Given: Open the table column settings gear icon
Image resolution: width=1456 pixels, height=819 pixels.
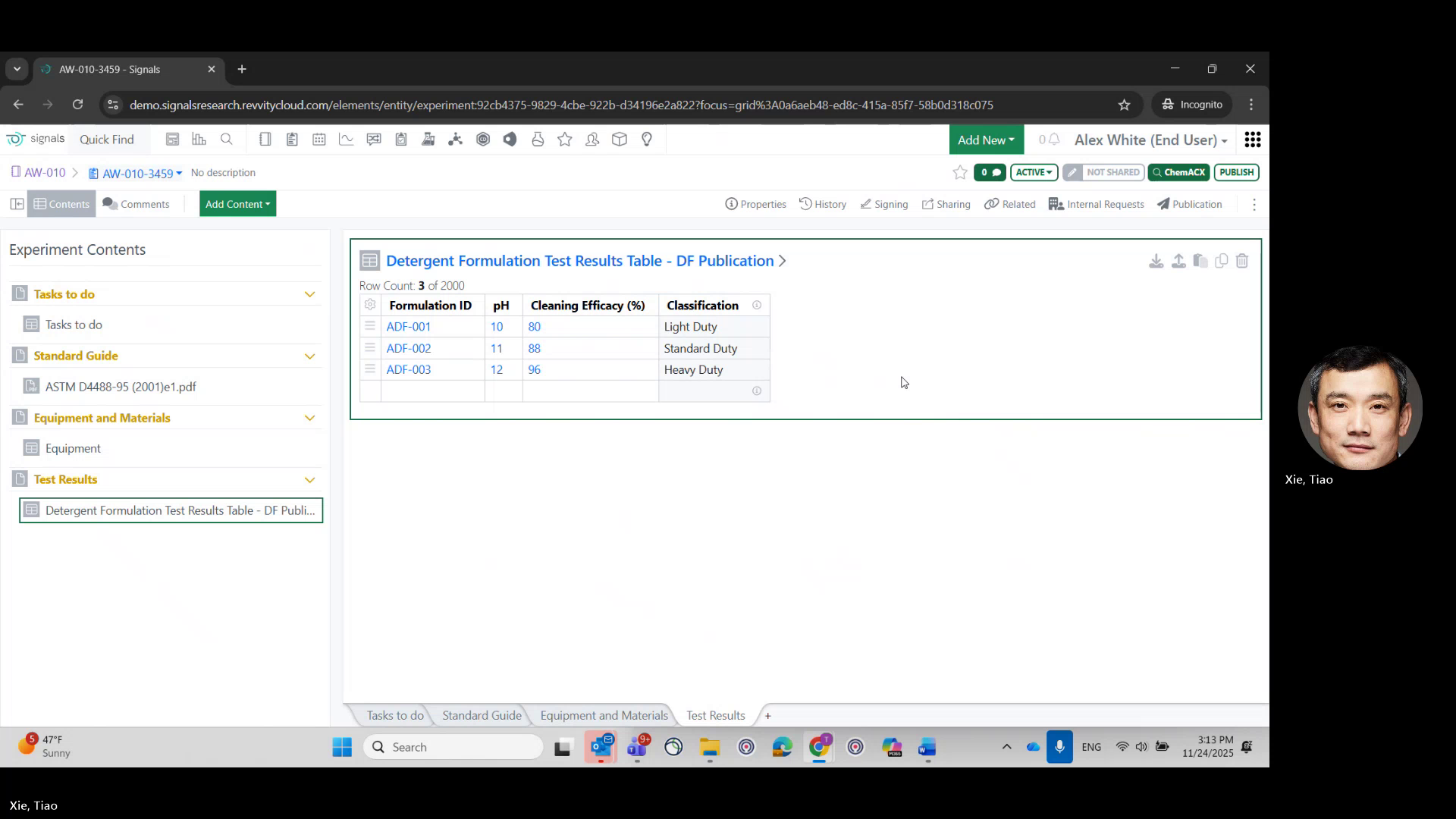Looking at the screenshot, I should click(x=369, y=305).
